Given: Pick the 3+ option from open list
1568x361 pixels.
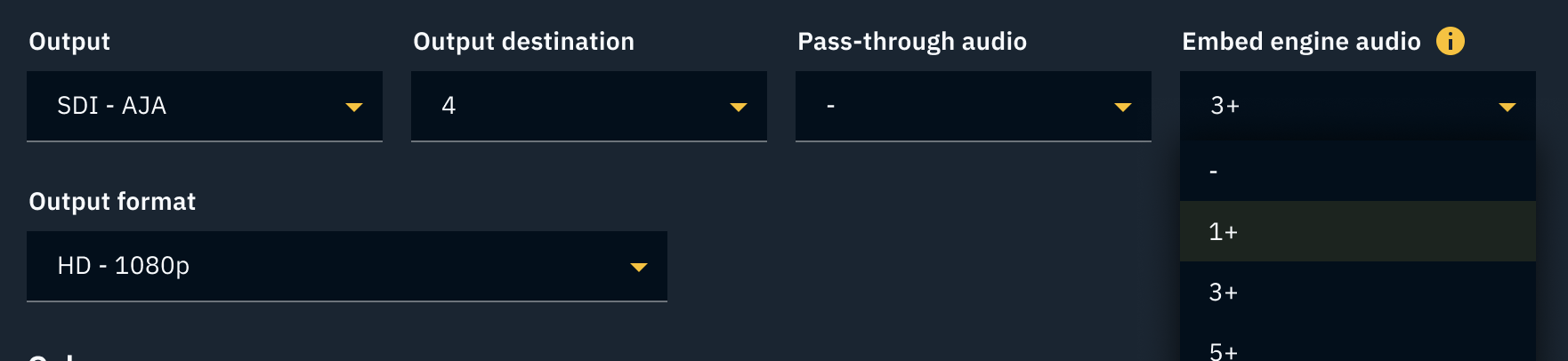Looking at the screenshot, I should [x=1357, y=292].
